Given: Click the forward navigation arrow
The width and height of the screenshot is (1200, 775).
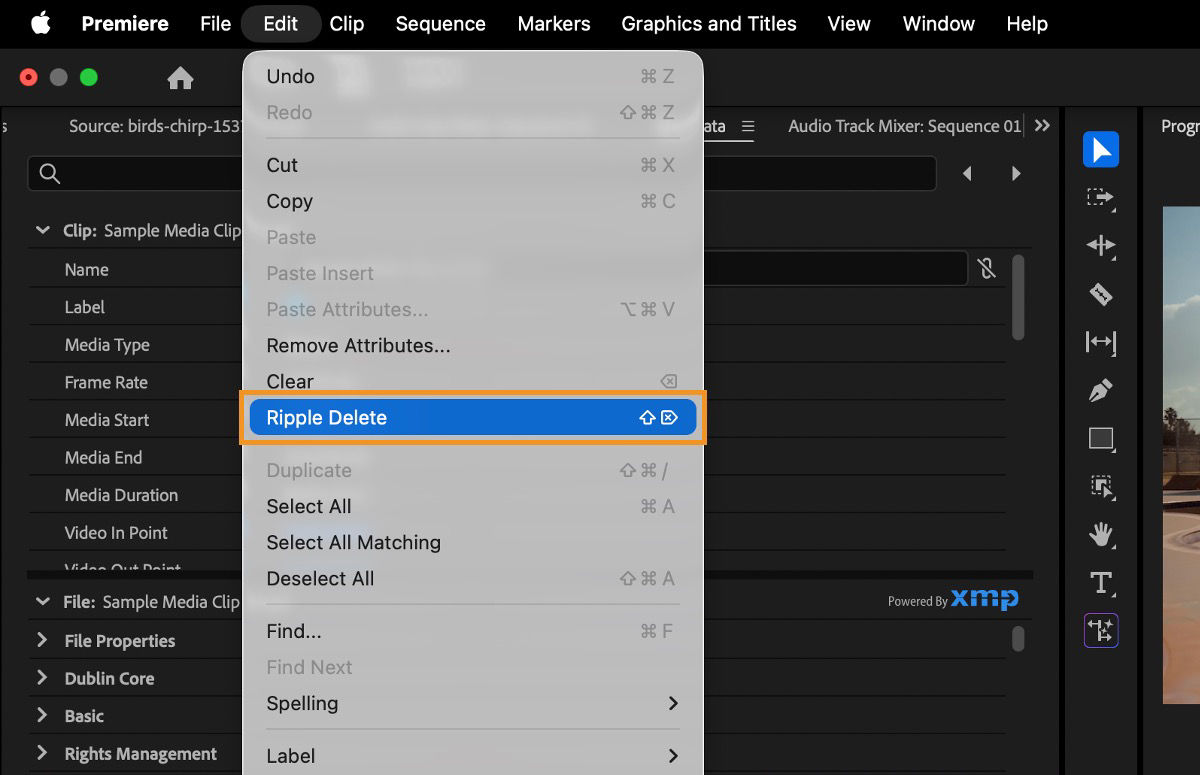Looking at the screenshot, I should pyautogui.click(x=1016, y=172).
